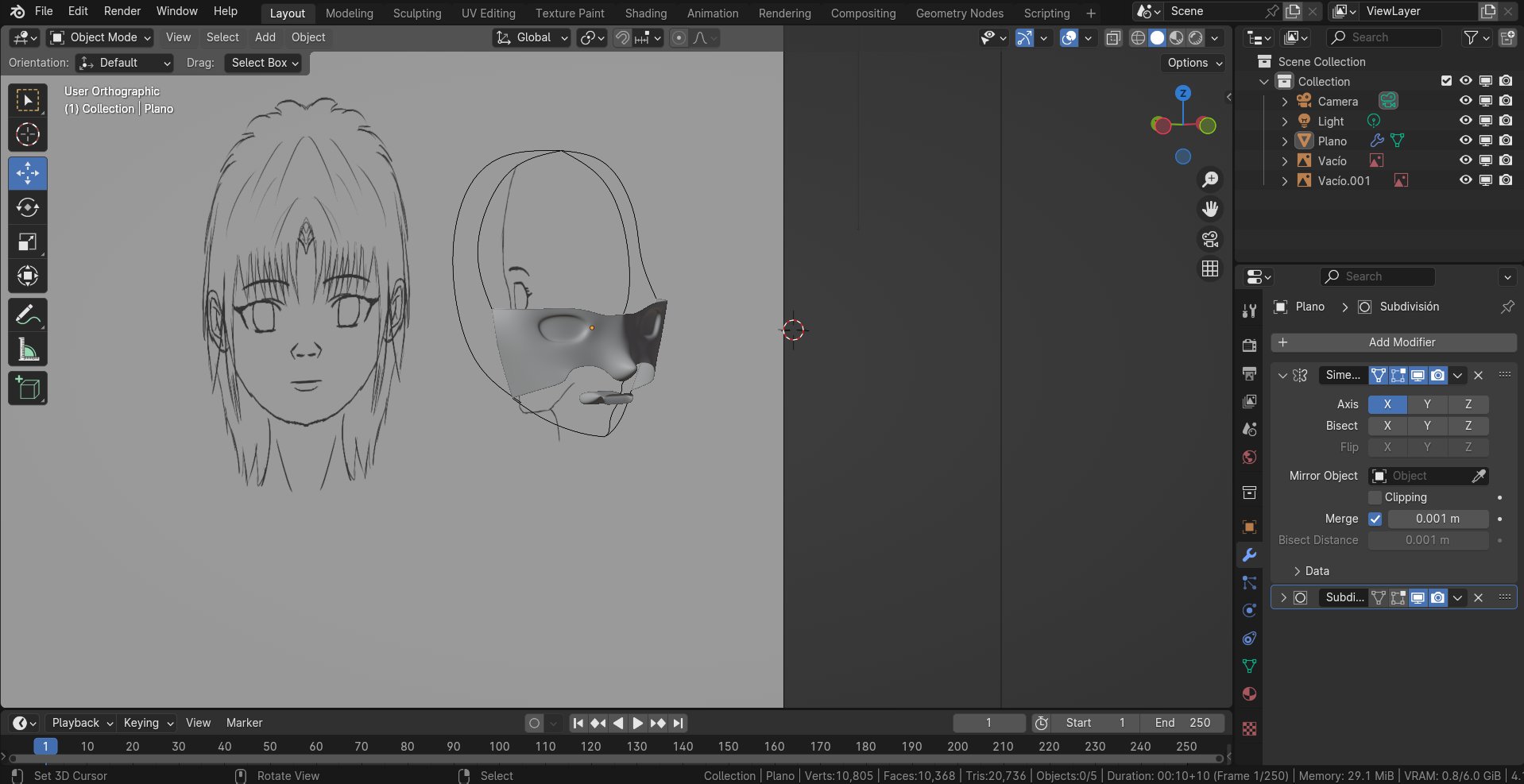Select the Measure tool
This screenshot has height=784, width=1524.
pyautogui.click(x=28, y=350)
